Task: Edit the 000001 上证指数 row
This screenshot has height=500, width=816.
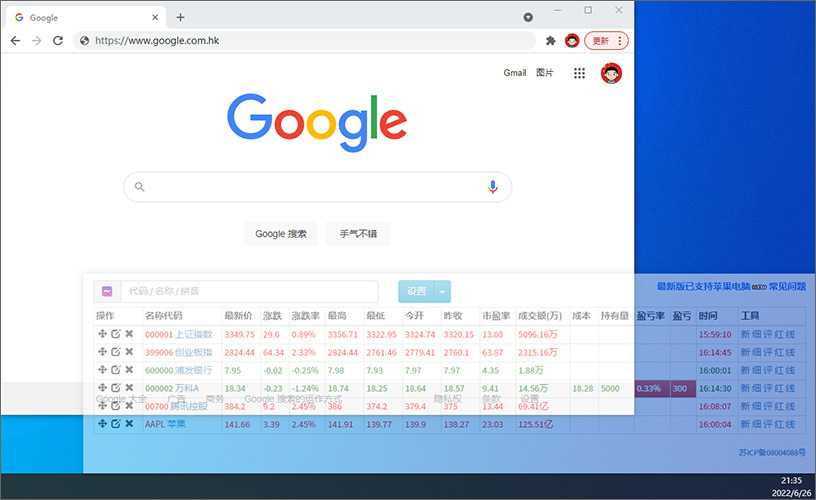Action: (x=116, y=334)
